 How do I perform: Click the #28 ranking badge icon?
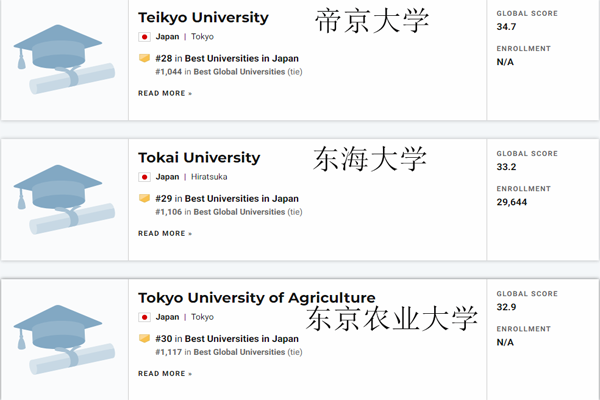(144, 58)
